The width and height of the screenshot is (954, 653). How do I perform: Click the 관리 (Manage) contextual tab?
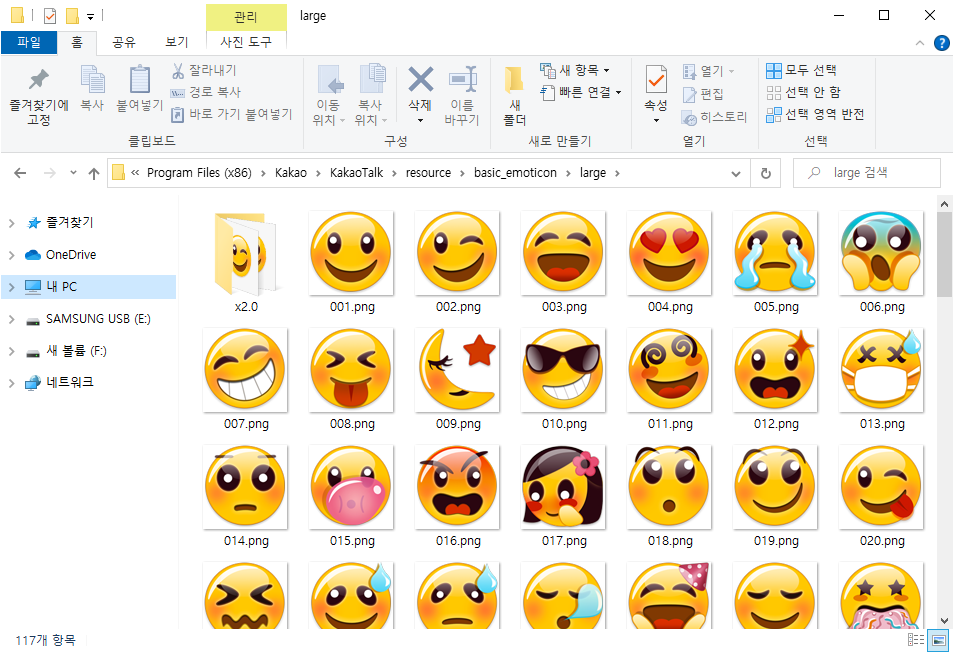coord(246,17)
